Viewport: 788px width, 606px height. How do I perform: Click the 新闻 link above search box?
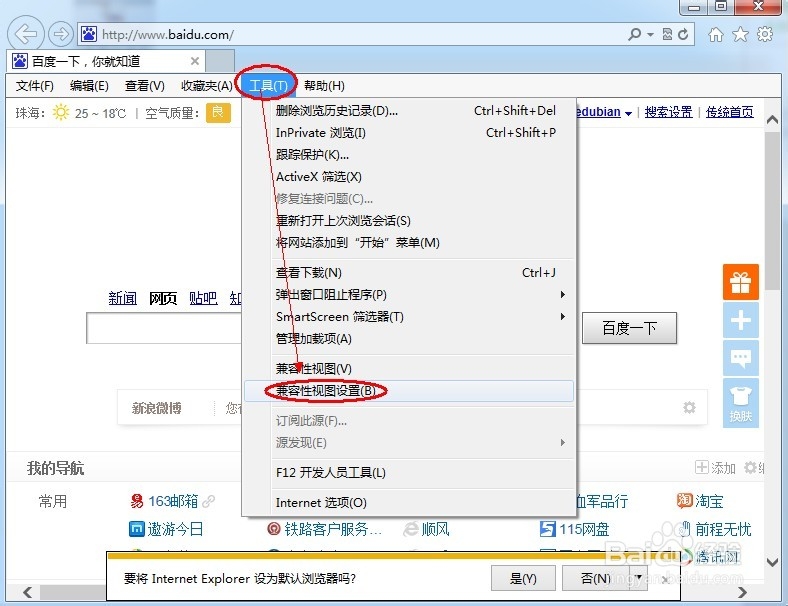[123, 298]
